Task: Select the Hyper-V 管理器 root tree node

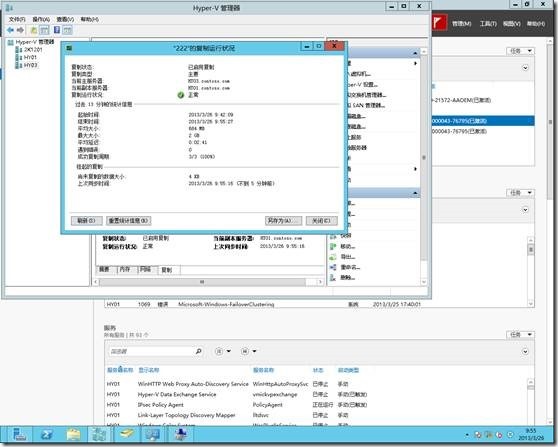Action: pos(35,42)
